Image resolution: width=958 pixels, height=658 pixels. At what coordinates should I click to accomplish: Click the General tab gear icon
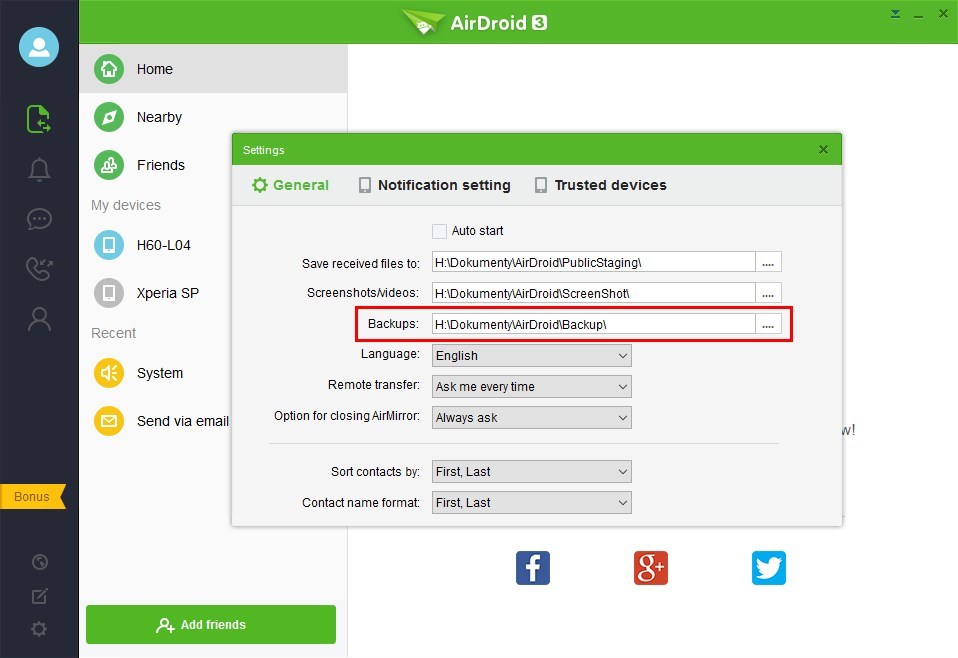click(260, 185)
